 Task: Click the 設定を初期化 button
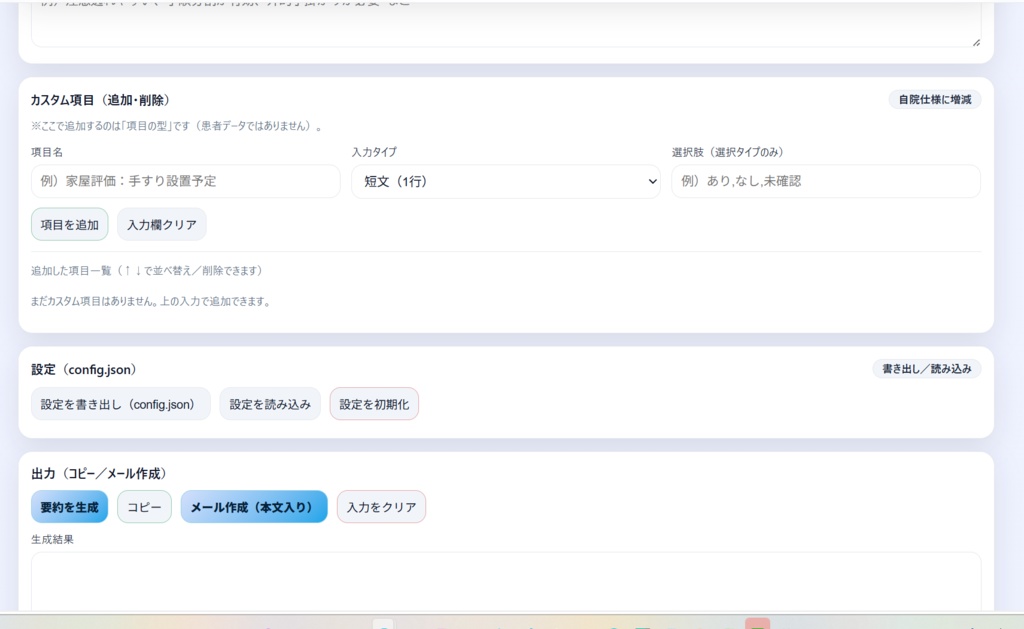pos(373,403)
